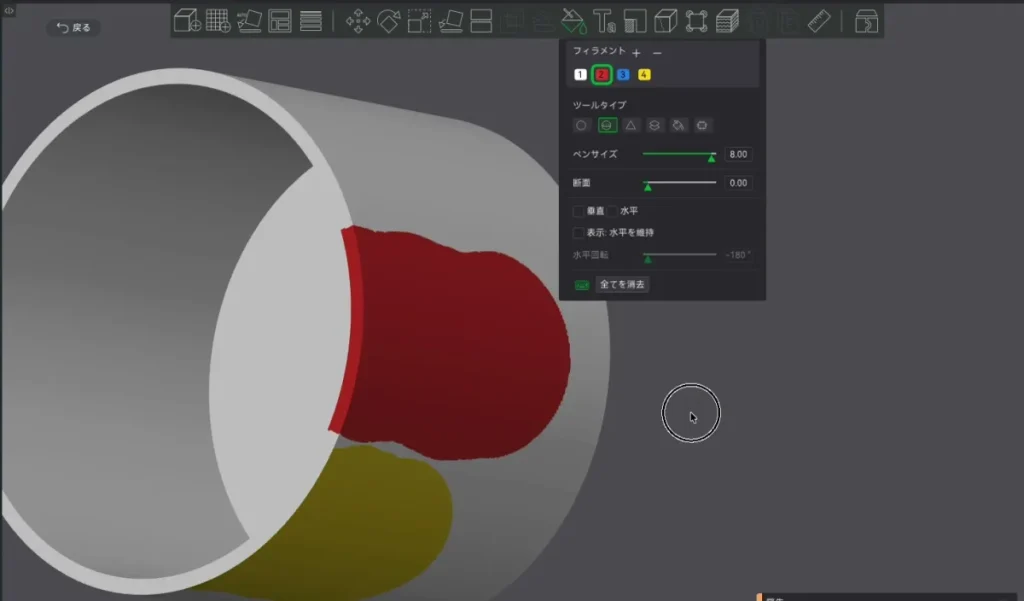Select yellow filament 4 swatch

click(x=644, y=74)
